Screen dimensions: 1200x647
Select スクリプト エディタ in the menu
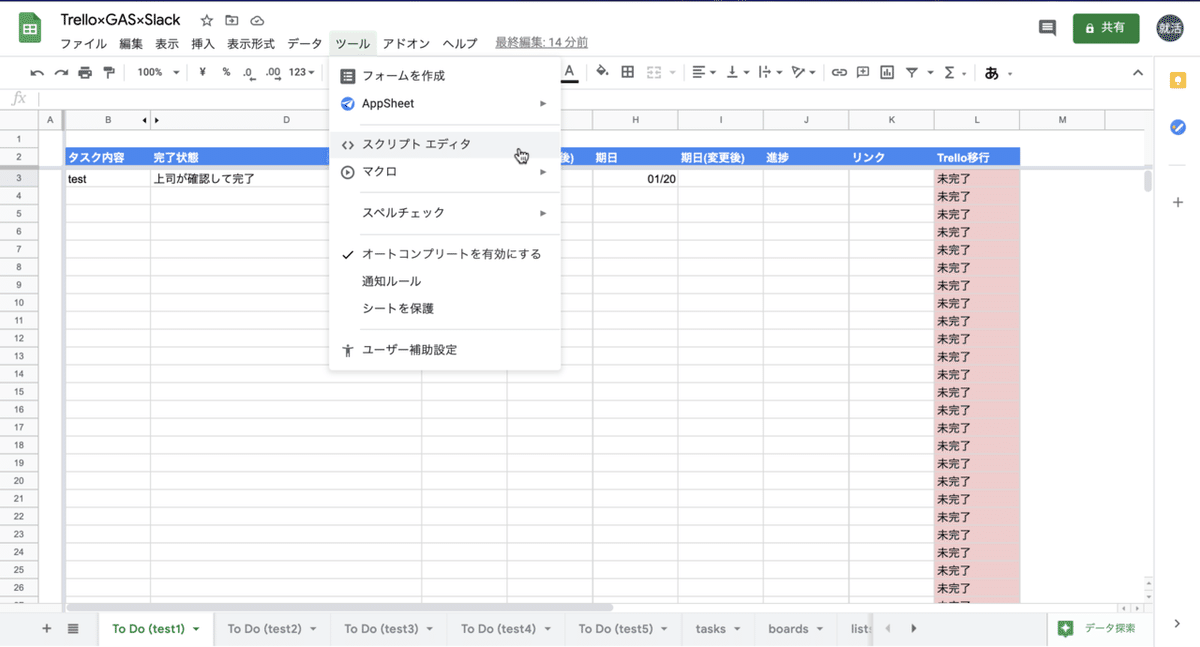tap(445, 144)
